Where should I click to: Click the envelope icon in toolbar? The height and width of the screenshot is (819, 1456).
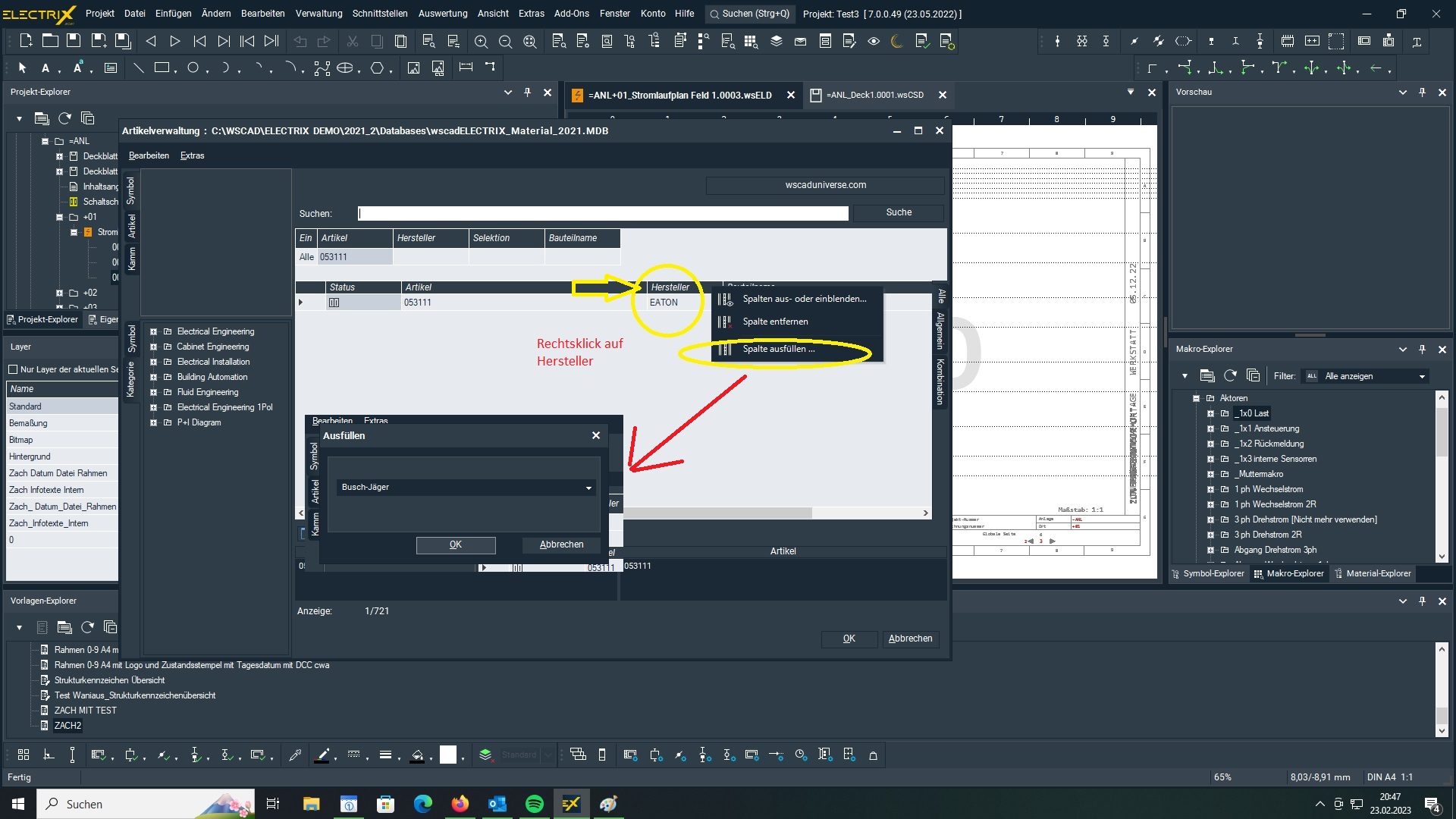[800, 41]
